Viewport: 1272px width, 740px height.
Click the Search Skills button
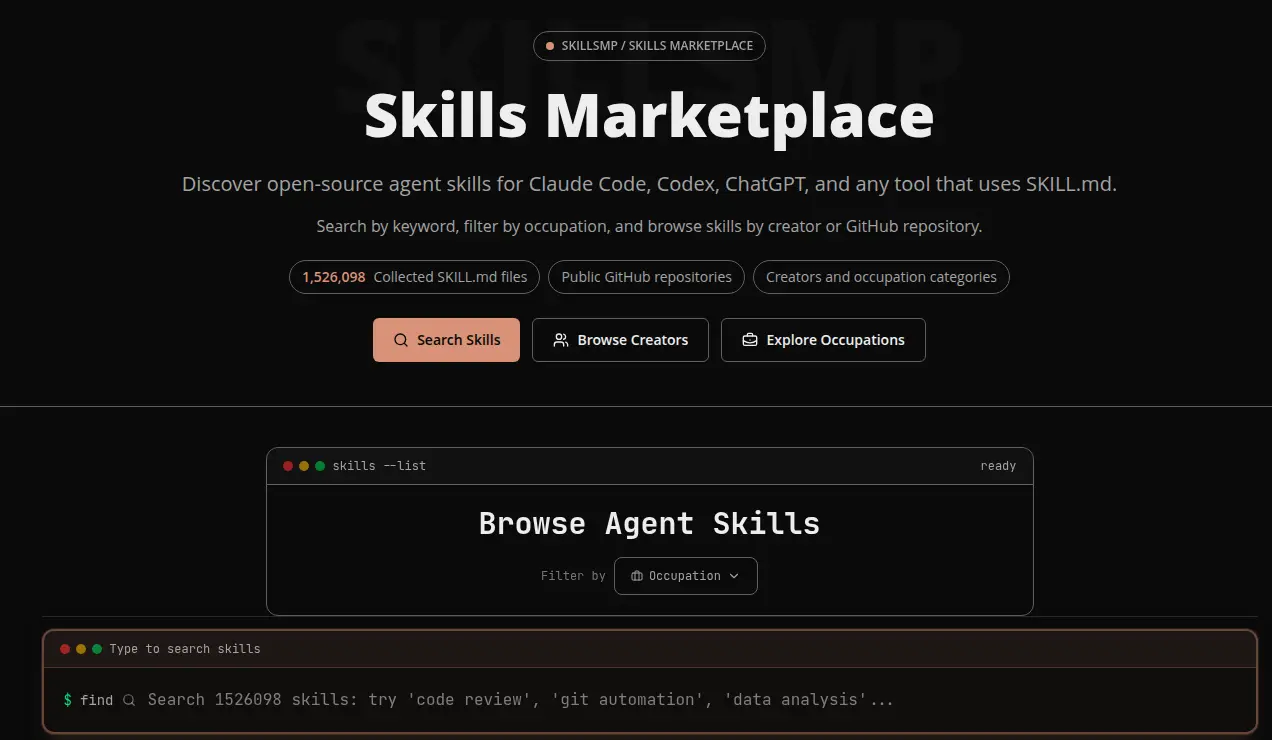pos(446,340)
